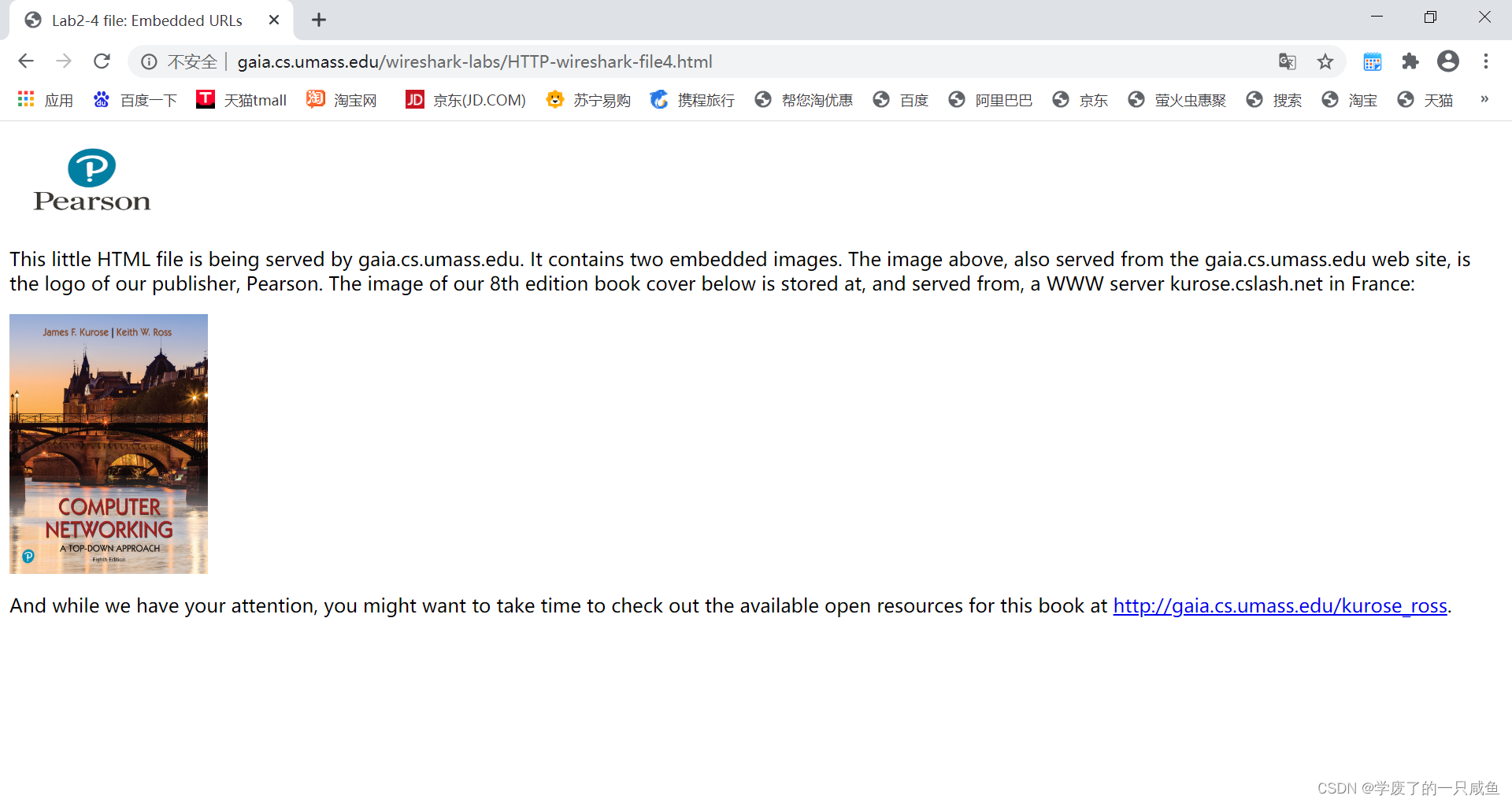Viewport: 1512px width, 803px height.
Task: Open the Google Translate page icon
Action: (1288, 61)
